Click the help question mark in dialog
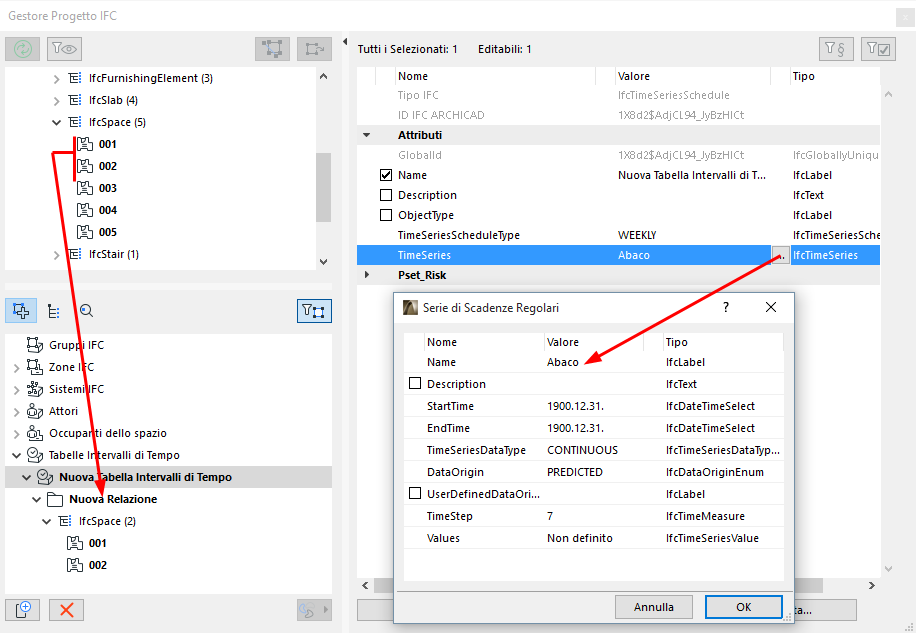Screen dimensions: 916x633 726,307
